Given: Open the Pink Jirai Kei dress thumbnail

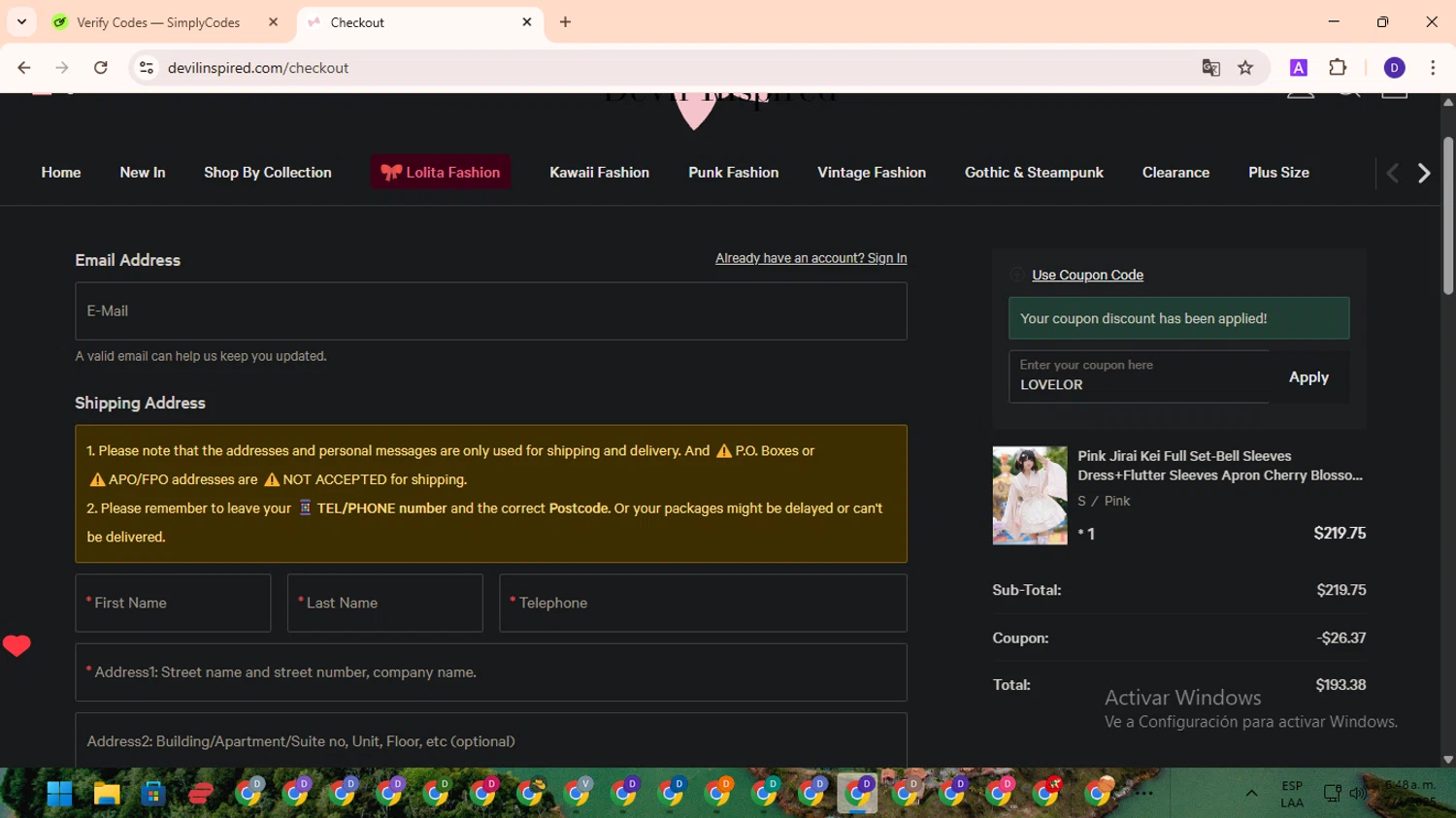Looking at the screenshot, I should click(1030, 496).
